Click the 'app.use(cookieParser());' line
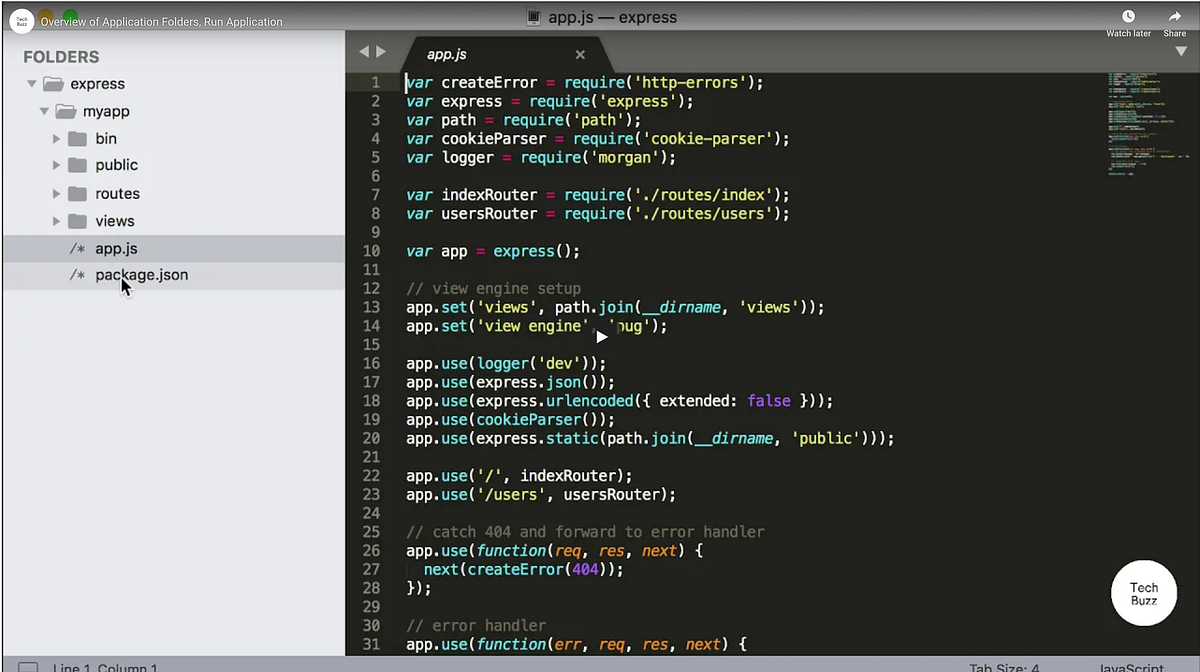1200x672 pixels. click(510, 419)
